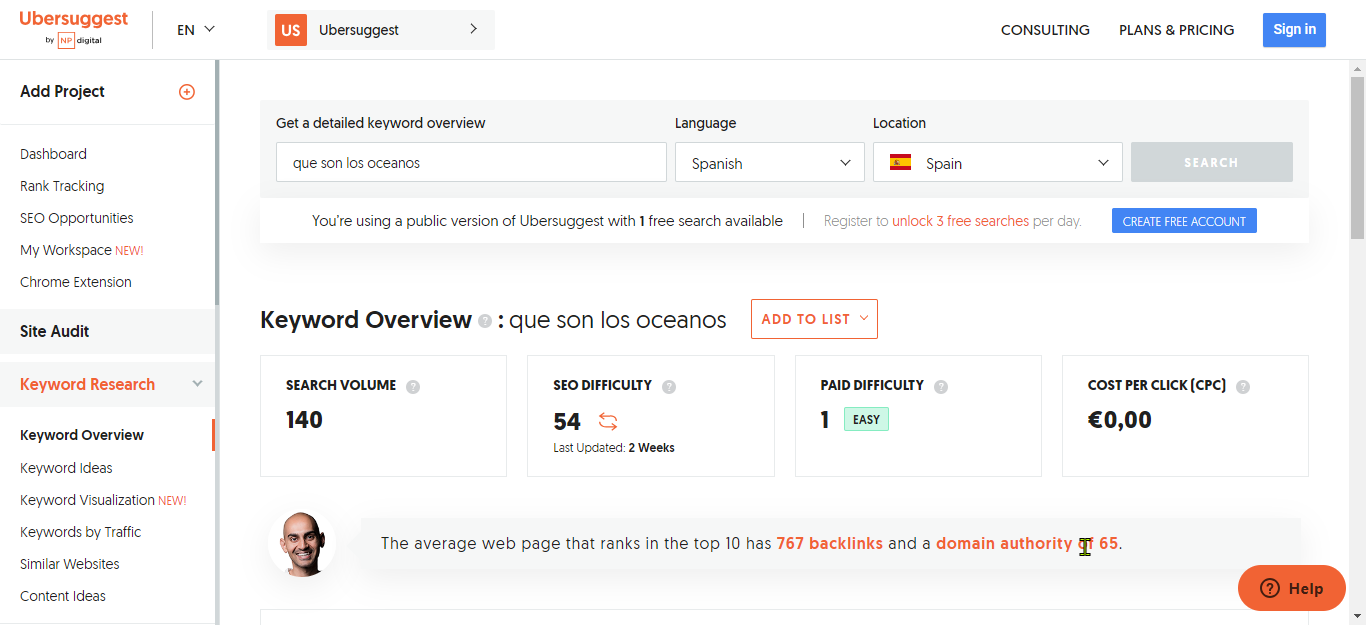Click Neil Patel avatar photo
The image size is (1366, 625).
tap(302, 544)
